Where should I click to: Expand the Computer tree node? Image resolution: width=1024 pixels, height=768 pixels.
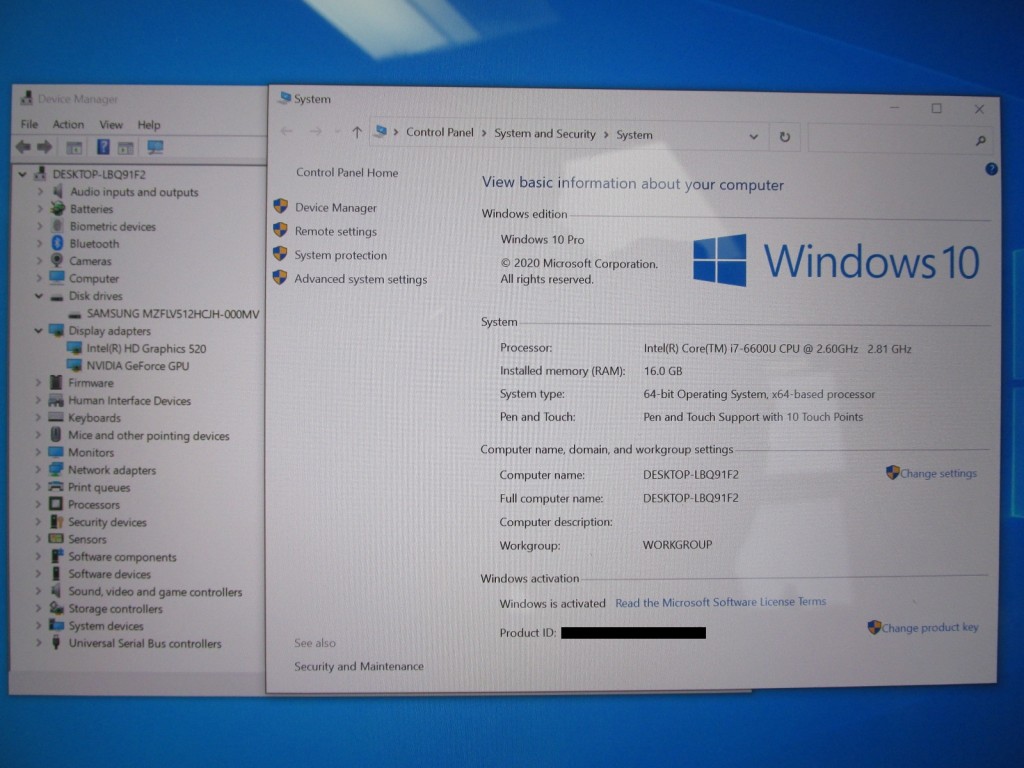[39, 278]
